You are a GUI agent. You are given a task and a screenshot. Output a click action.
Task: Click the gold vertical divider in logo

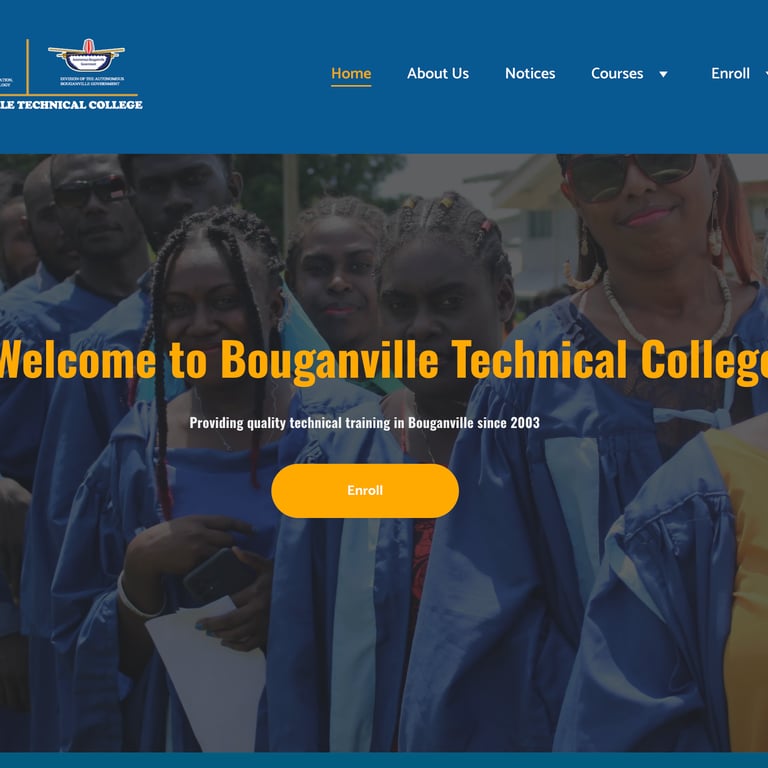(x=27, y=67)
